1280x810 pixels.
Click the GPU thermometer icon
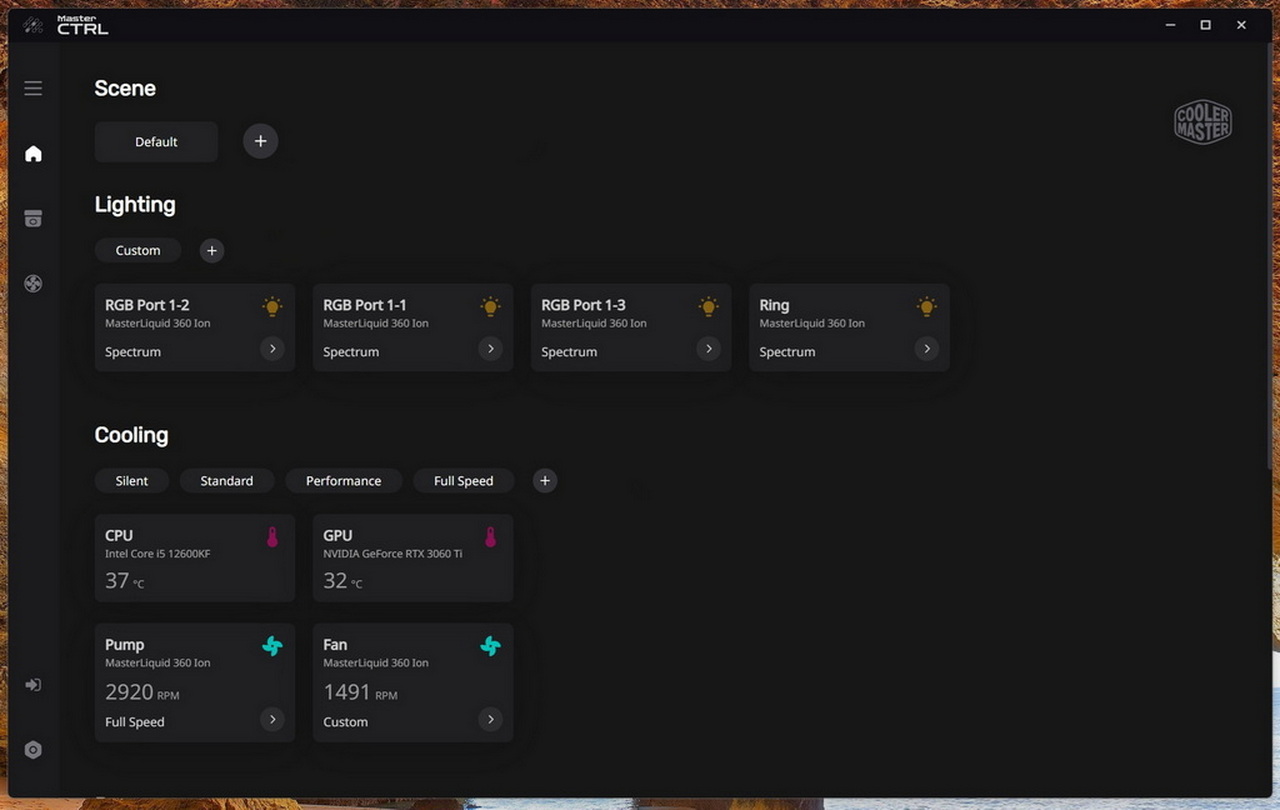click(490, 538)
